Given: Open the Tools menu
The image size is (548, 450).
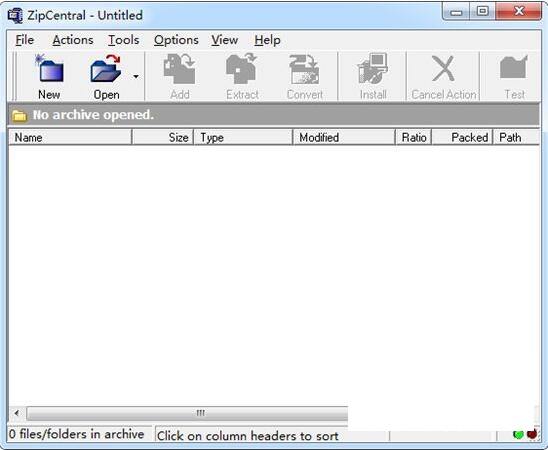Looking at the screenshot, I should [123, 40].
